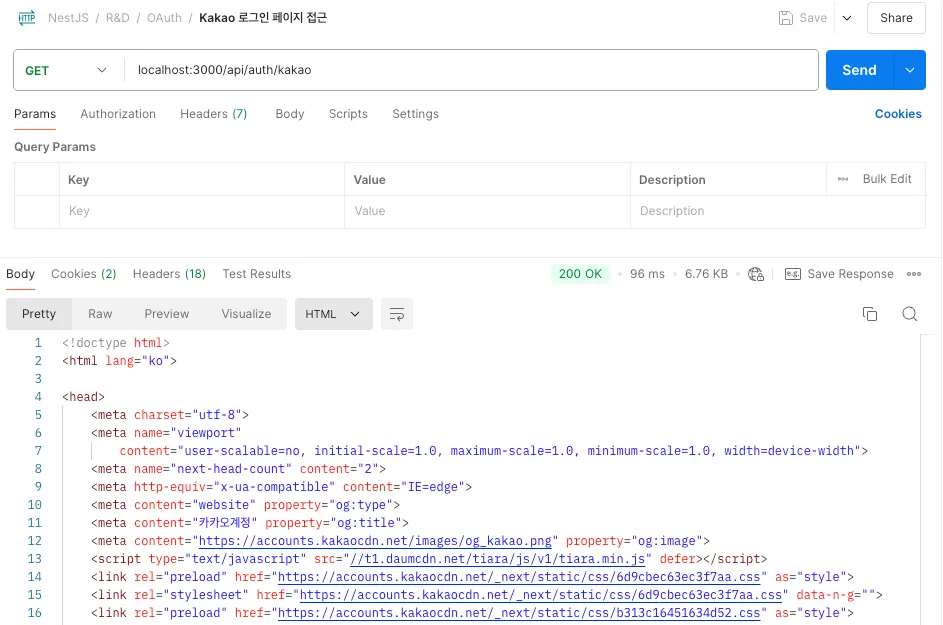Click the network globe lock icon
The image size is (943, 625).
[x=756, y=274]
